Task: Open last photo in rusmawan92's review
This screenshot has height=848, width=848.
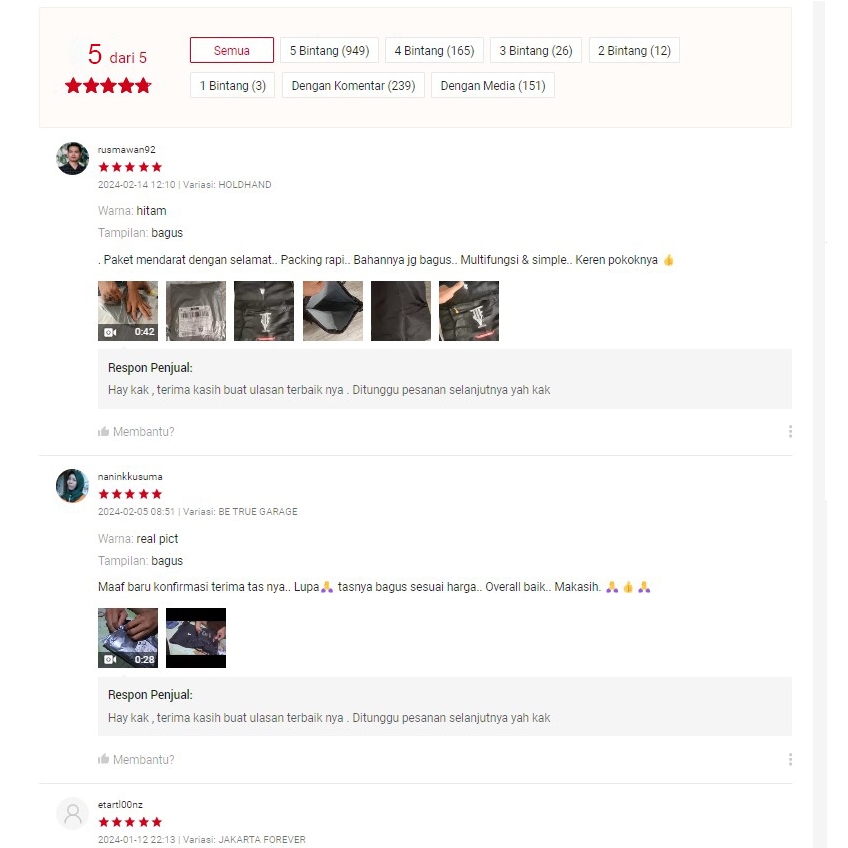Action: pyautogui.click(x=469, y=311)
